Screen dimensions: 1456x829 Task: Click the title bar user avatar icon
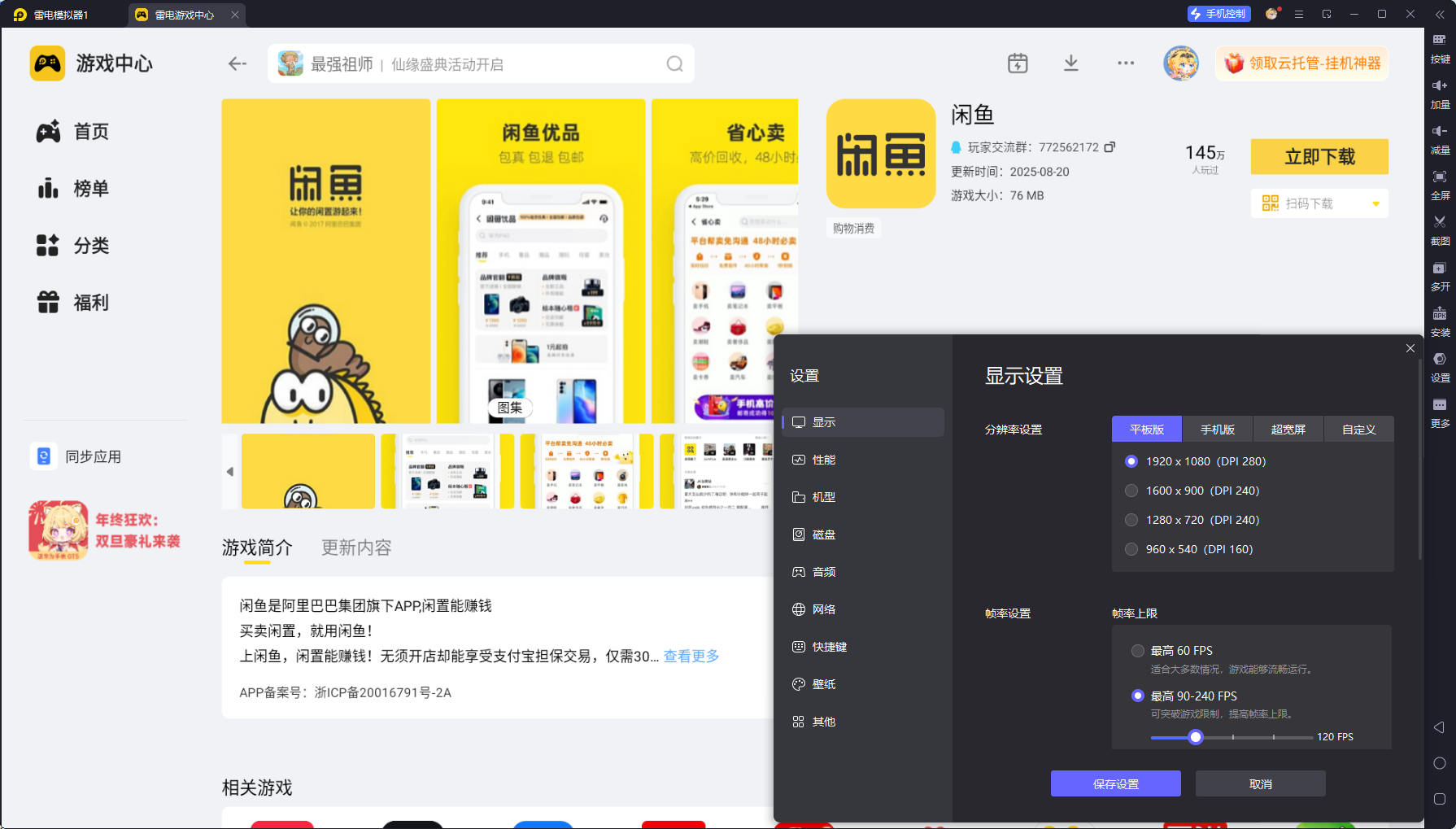point(1272,14)
